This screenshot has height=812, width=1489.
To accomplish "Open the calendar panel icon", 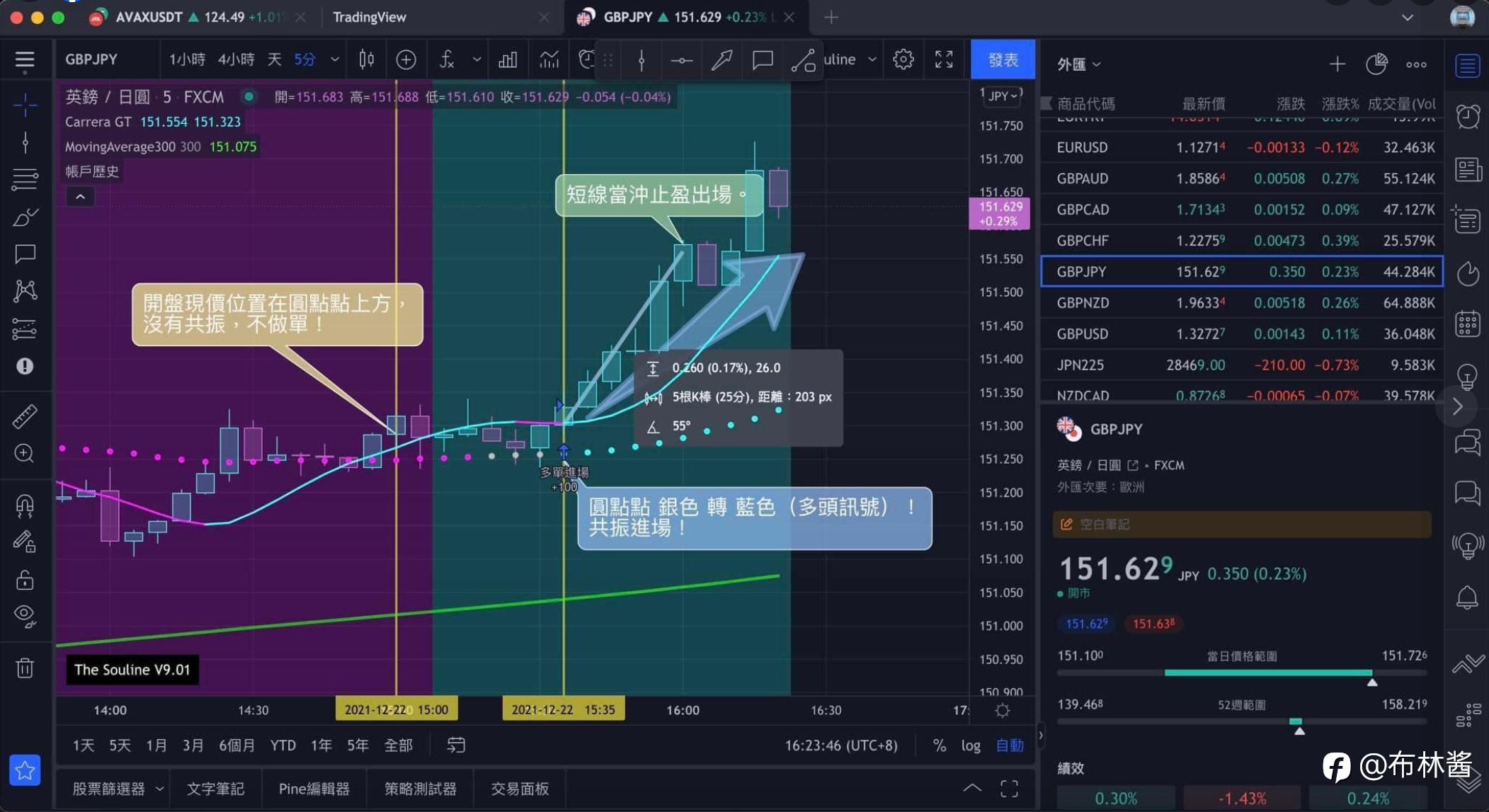I will tap(1468, 324).
